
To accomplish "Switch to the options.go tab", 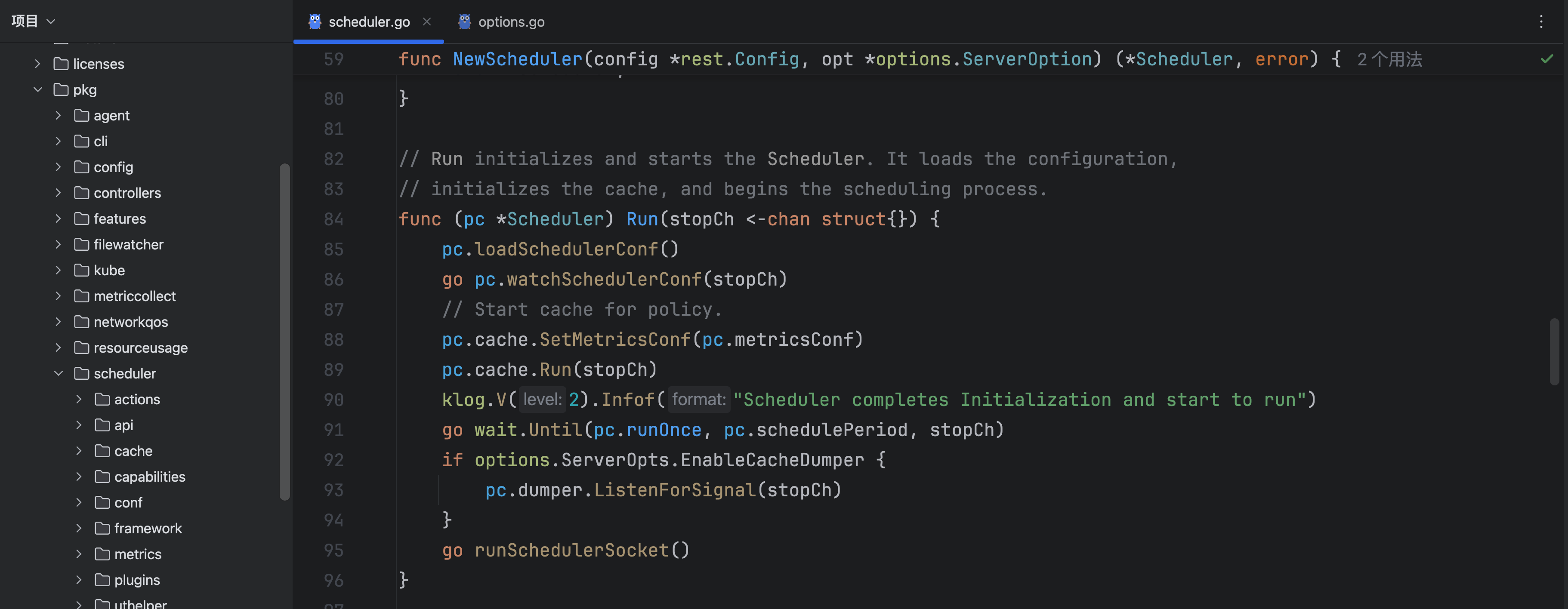I will (x=502, y=22).
